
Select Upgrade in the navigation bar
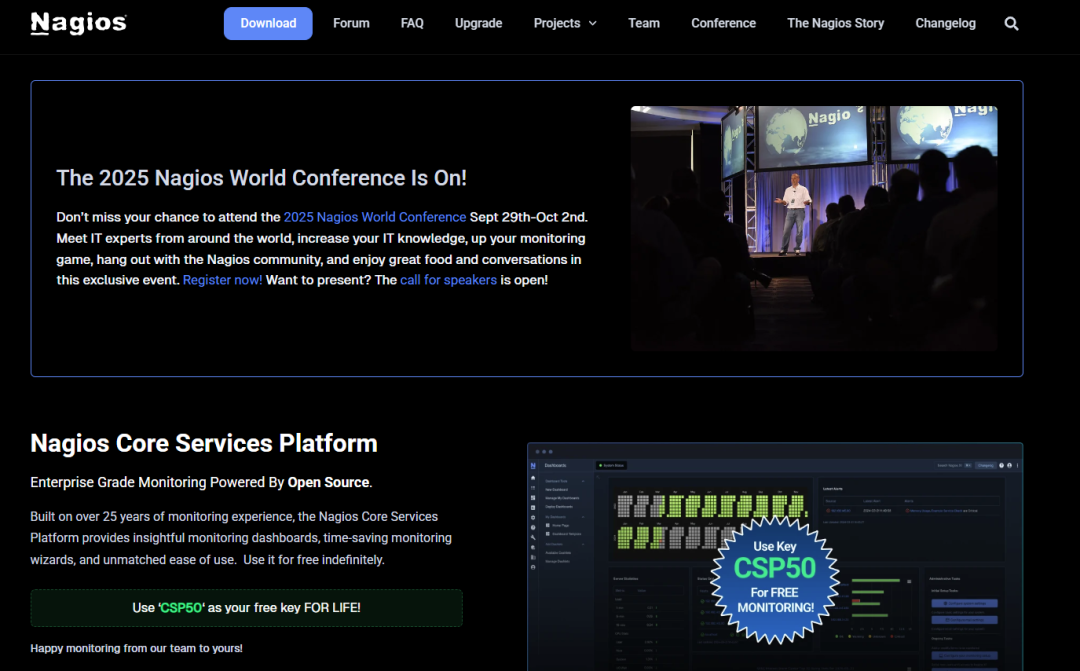pyautogui.click(x=478, y=23)
